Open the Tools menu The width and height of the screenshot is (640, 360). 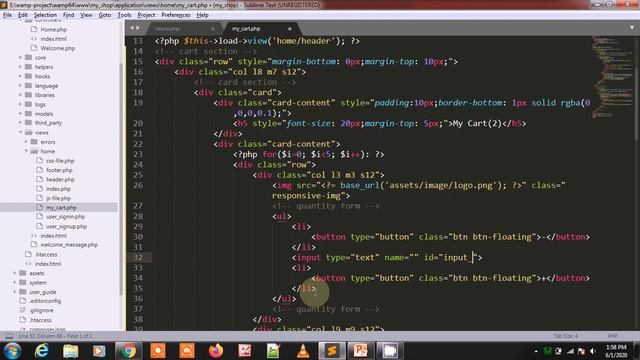[124, 15]
